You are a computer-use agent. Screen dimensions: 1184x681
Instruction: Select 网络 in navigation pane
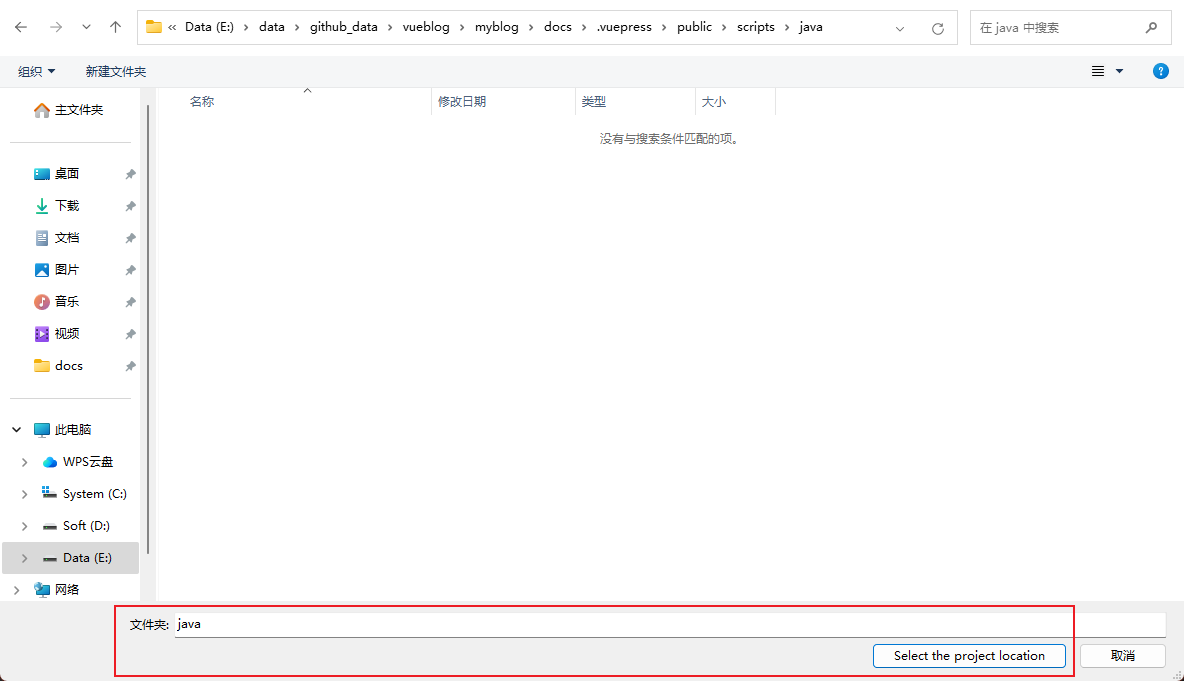(x=57, y=590)
